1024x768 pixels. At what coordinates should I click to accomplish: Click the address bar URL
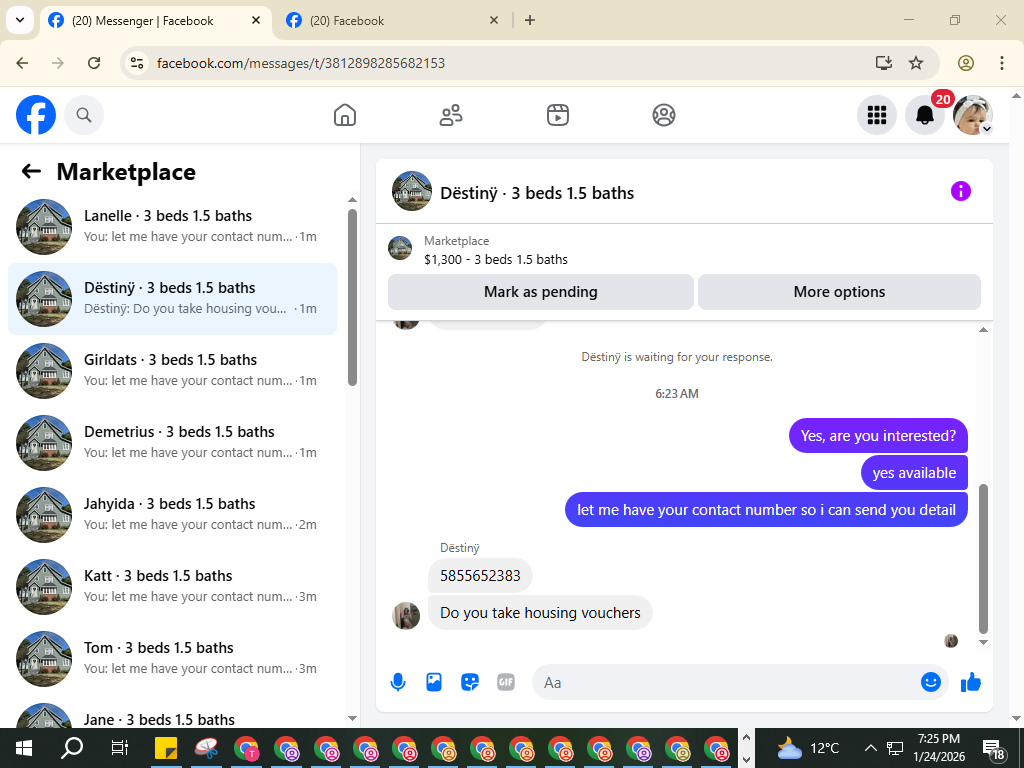coord(301,63)
